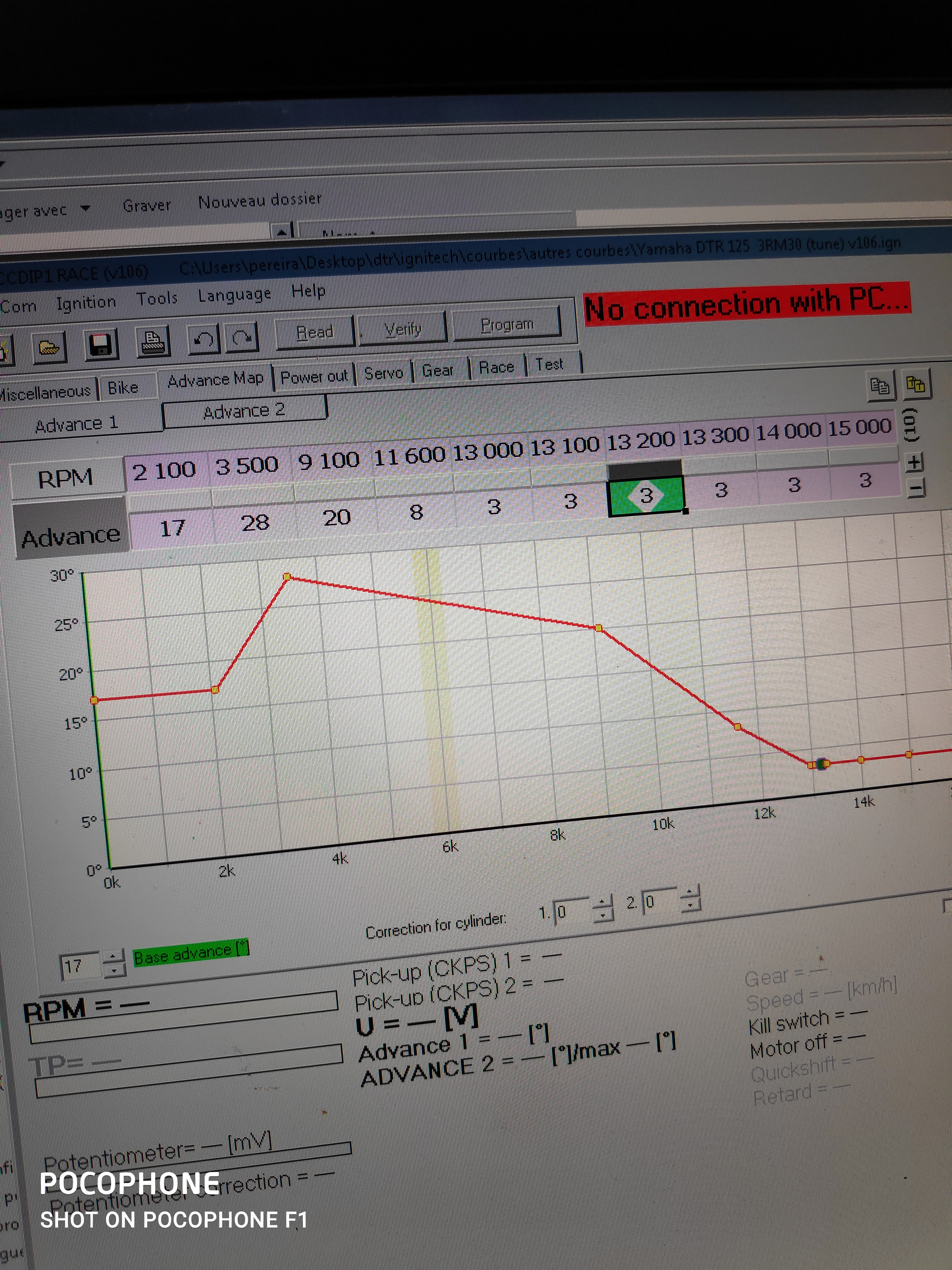Open the Race tab

496,367
